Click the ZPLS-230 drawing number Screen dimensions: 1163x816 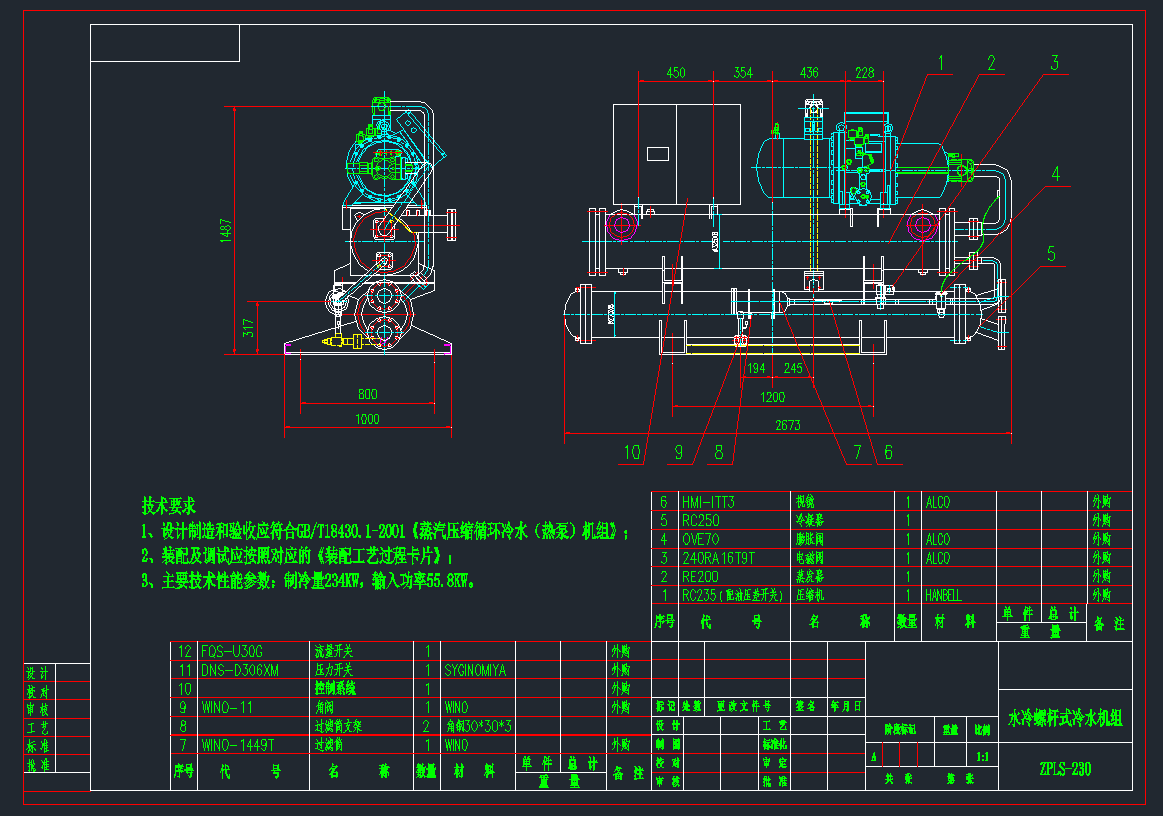point(1064,769)
